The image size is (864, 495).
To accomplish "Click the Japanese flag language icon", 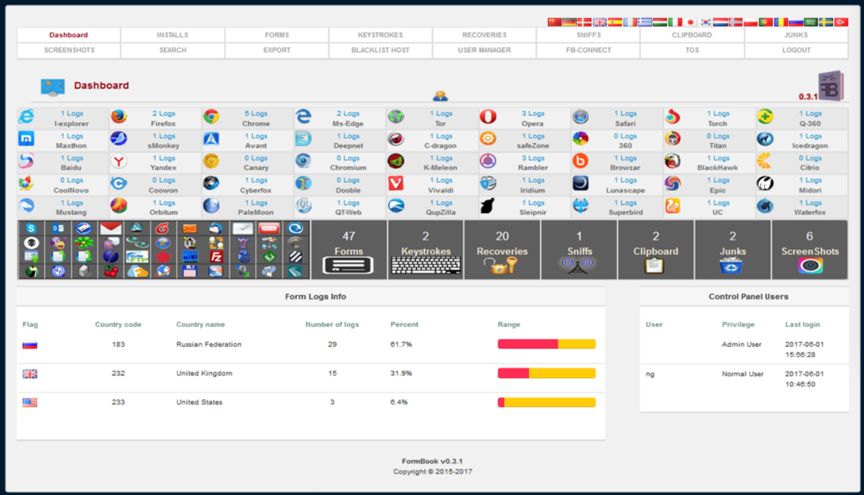I will (690, 22).
